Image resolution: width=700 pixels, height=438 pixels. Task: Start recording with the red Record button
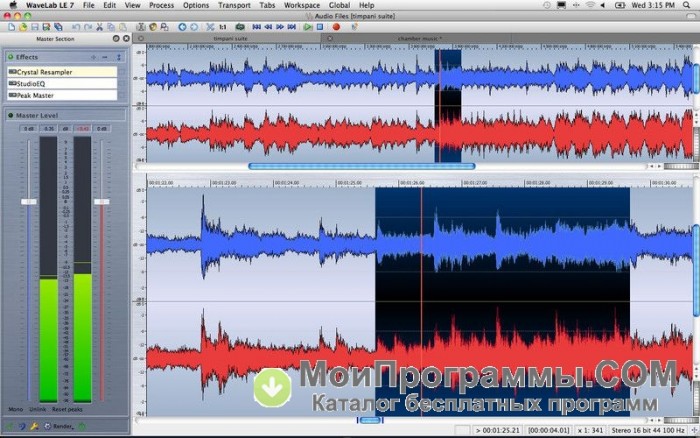click(x=336, y=27)
